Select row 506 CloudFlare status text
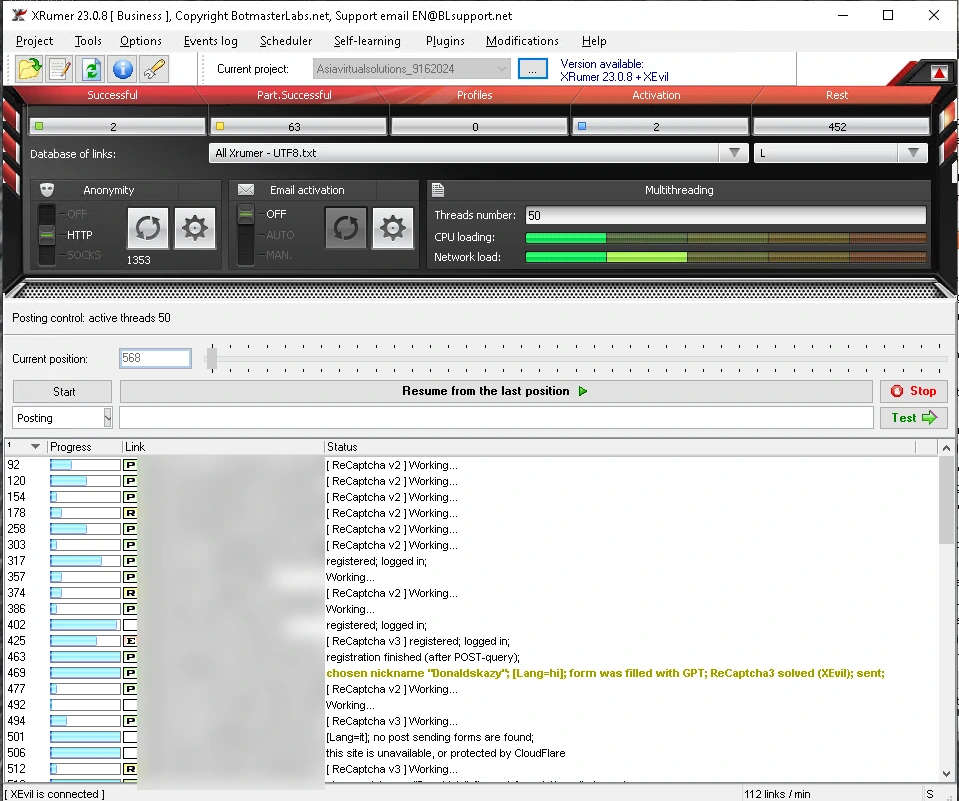Image resolution: width=959 pixels, height=801 pixels. pos(445,753)
